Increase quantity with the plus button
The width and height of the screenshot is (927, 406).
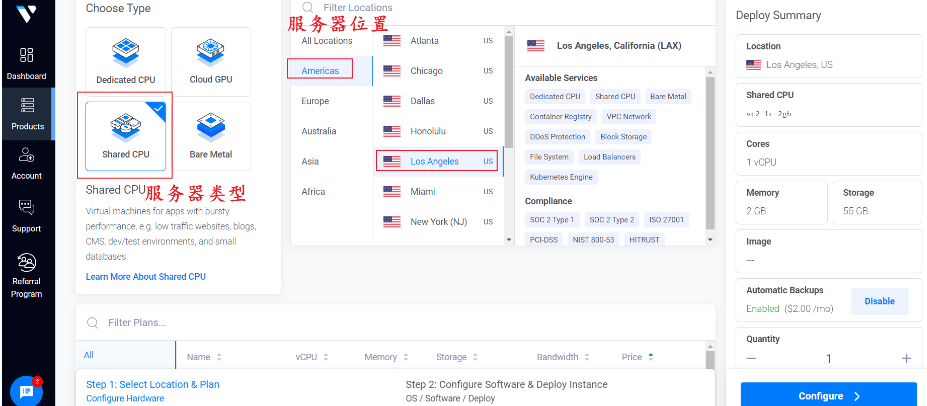906,359
